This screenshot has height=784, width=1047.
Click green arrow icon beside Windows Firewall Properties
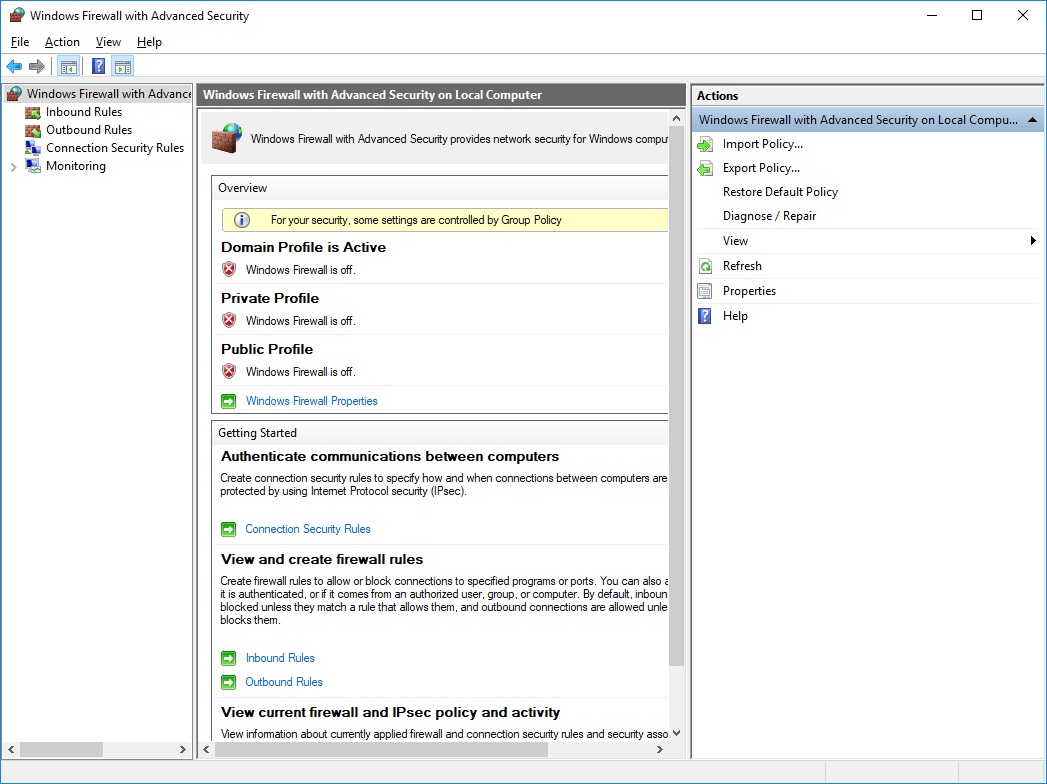[x=228, y=401]
